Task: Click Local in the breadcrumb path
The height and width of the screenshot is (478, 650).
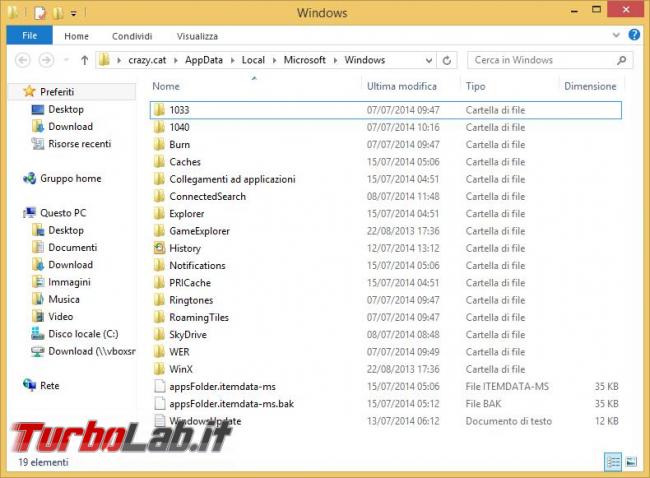Action: (253, 60)
